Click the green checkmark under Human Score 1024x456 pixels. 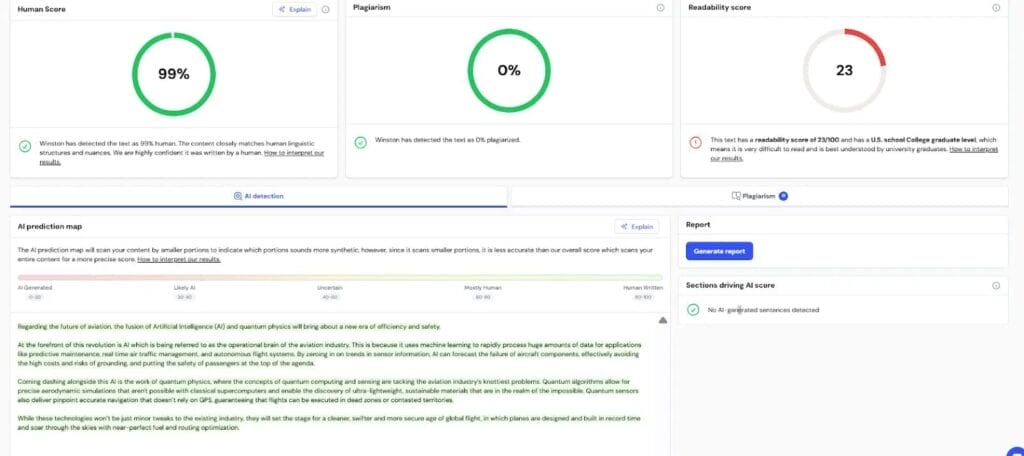tap(25, 146)
